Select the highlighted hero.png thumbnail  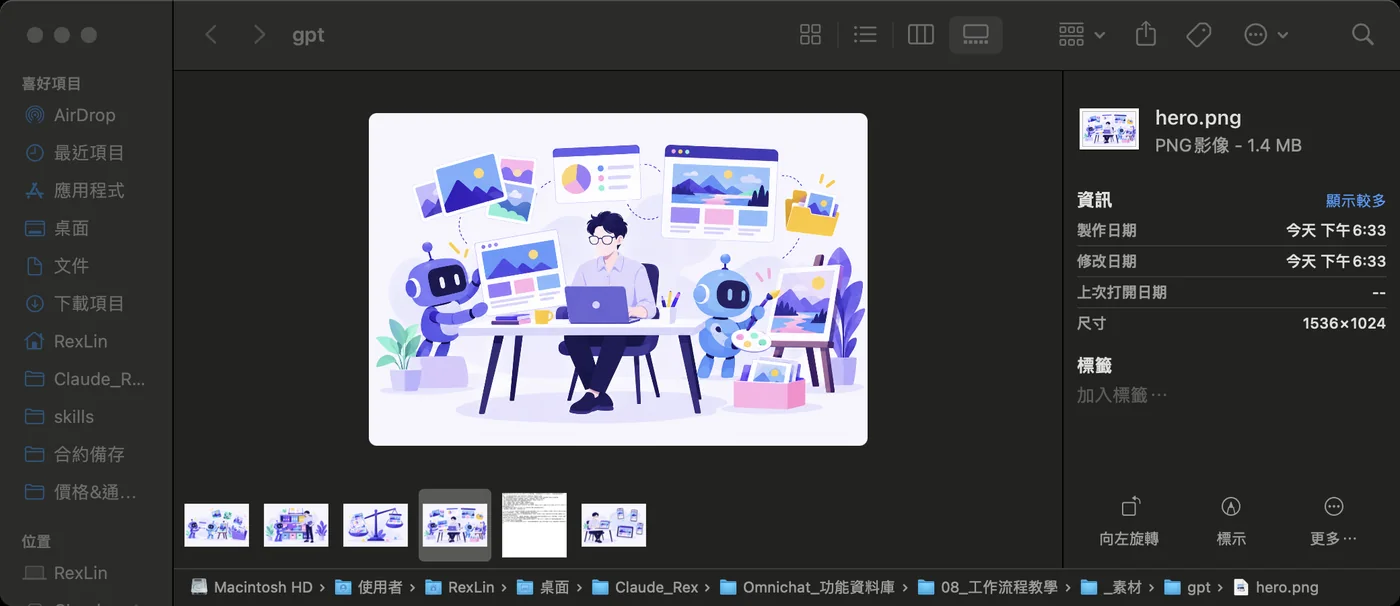455,525
